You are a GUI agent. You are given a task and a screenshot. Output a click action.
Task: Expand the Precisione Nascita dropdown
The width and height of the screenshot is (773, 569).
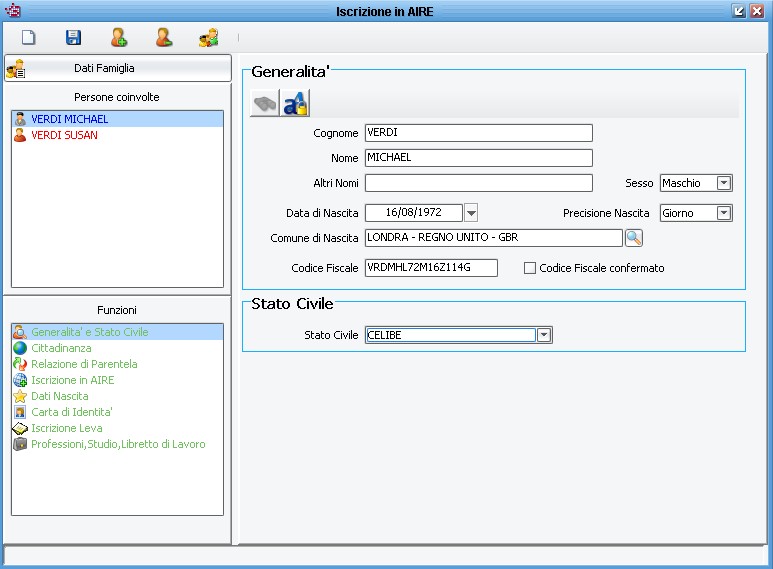click(x=724, y=213)
